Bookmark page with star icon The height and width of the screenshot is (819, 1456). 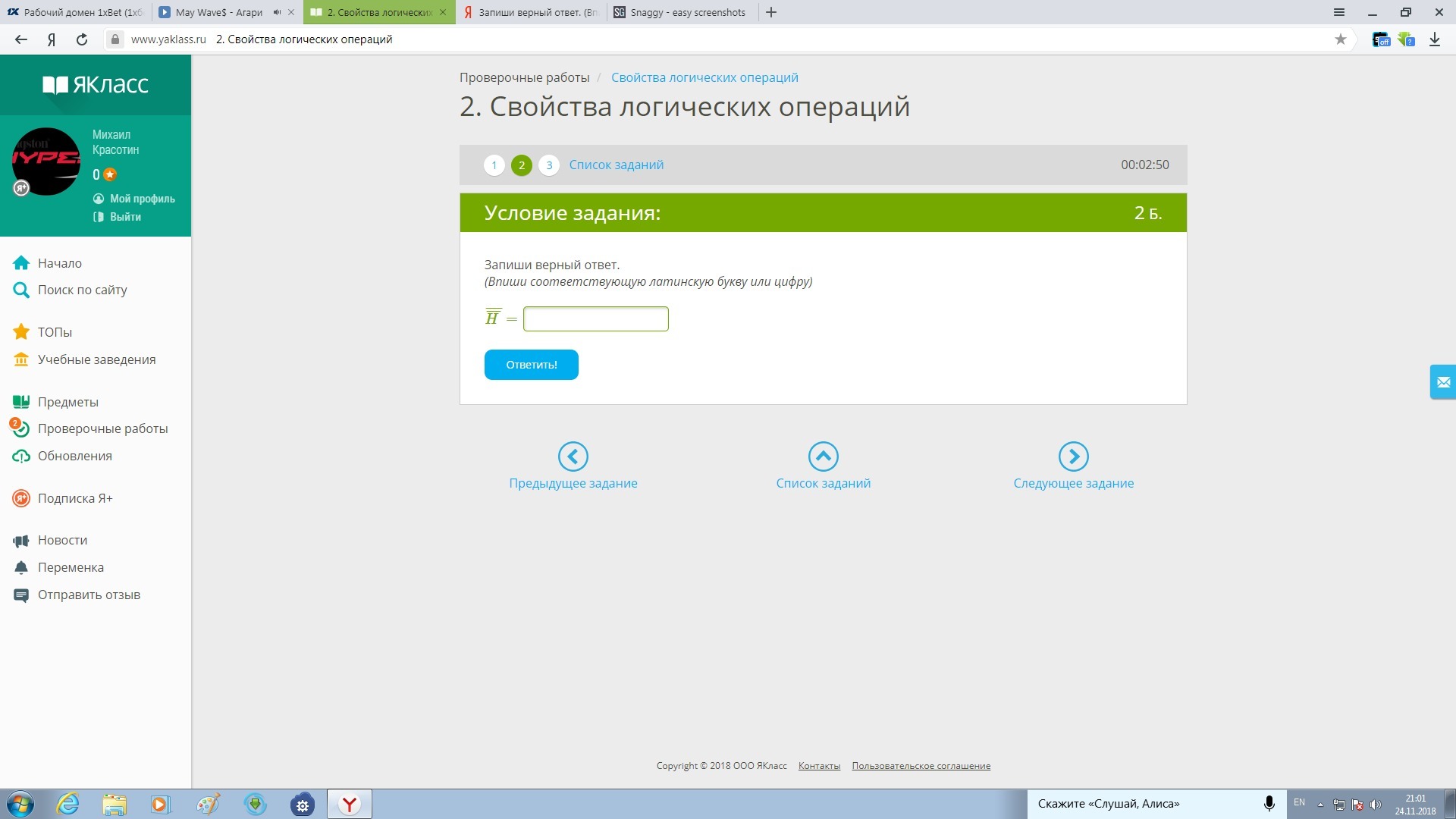tap(1340, 39)
